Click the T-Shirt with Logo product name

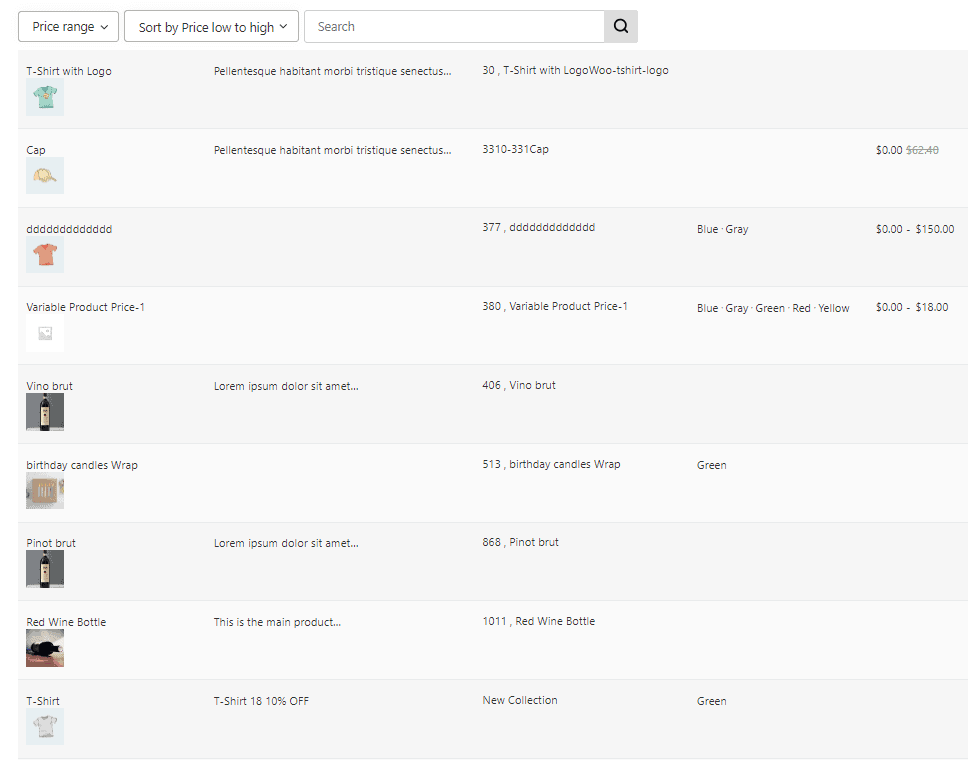pyautogui.click(x=71, y=70)
